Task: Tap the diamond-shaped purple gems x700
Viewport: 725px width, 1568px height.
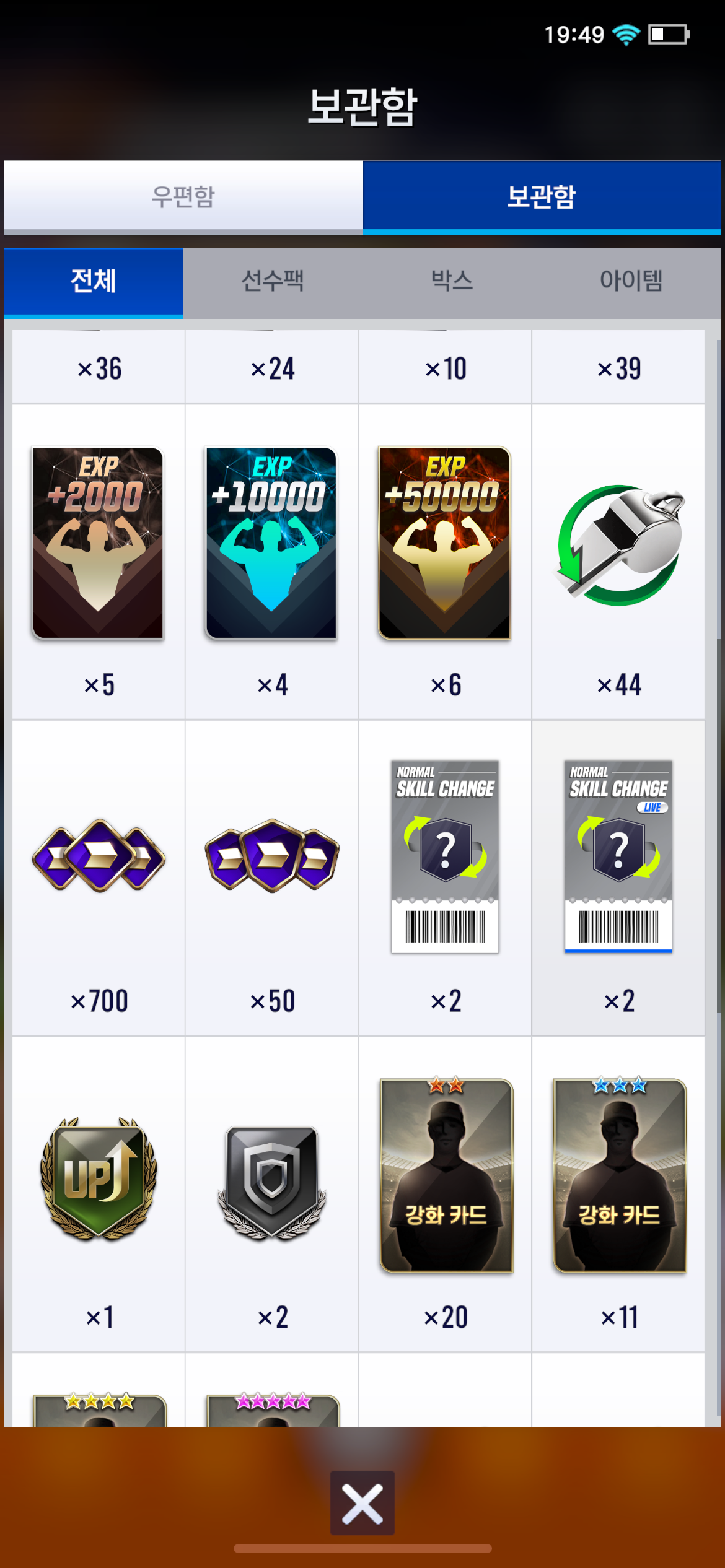Action: coord(98,856)
